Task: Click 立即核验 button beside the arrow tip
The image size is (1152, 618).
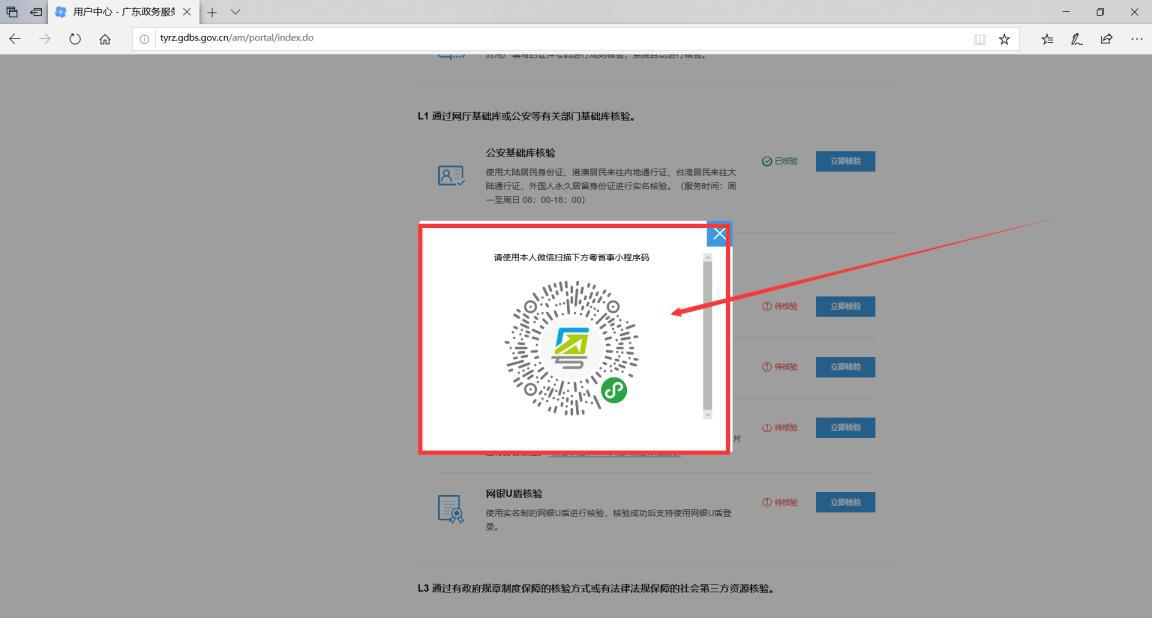Action: tap(845, 306)
